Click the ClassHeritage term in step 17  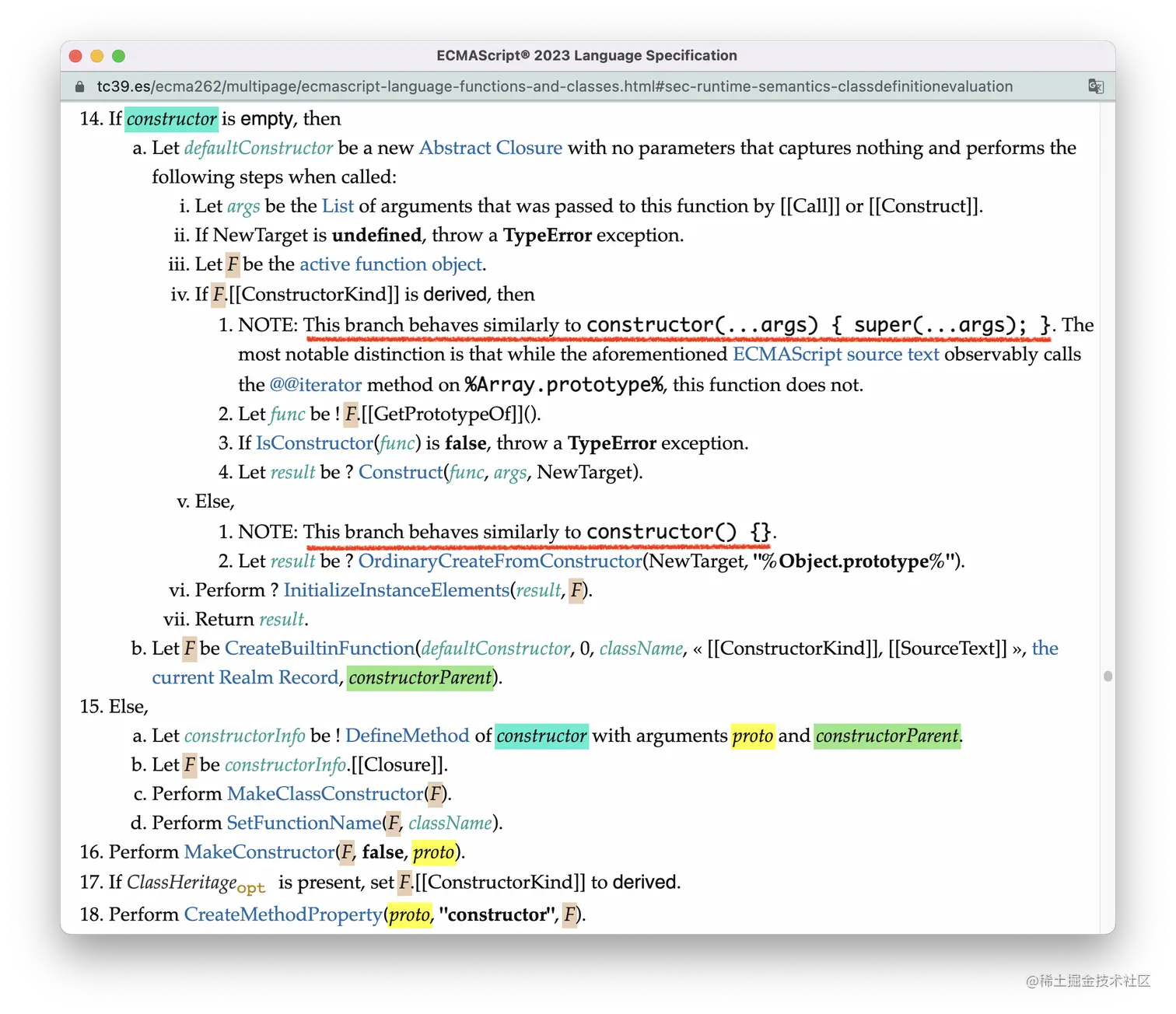[181, 883]
